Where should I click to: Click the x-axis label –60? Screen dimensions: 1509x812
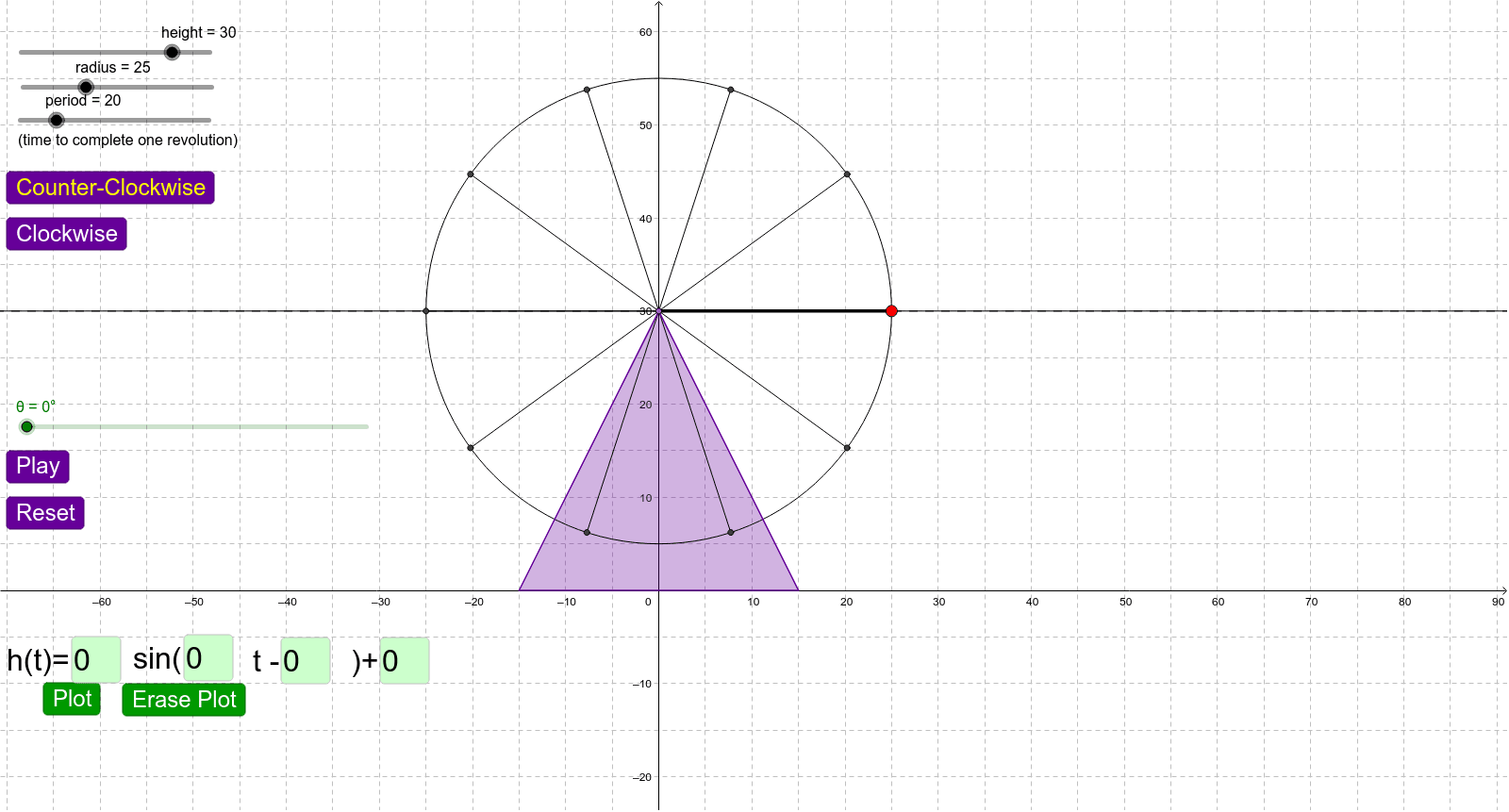point(102,602)
